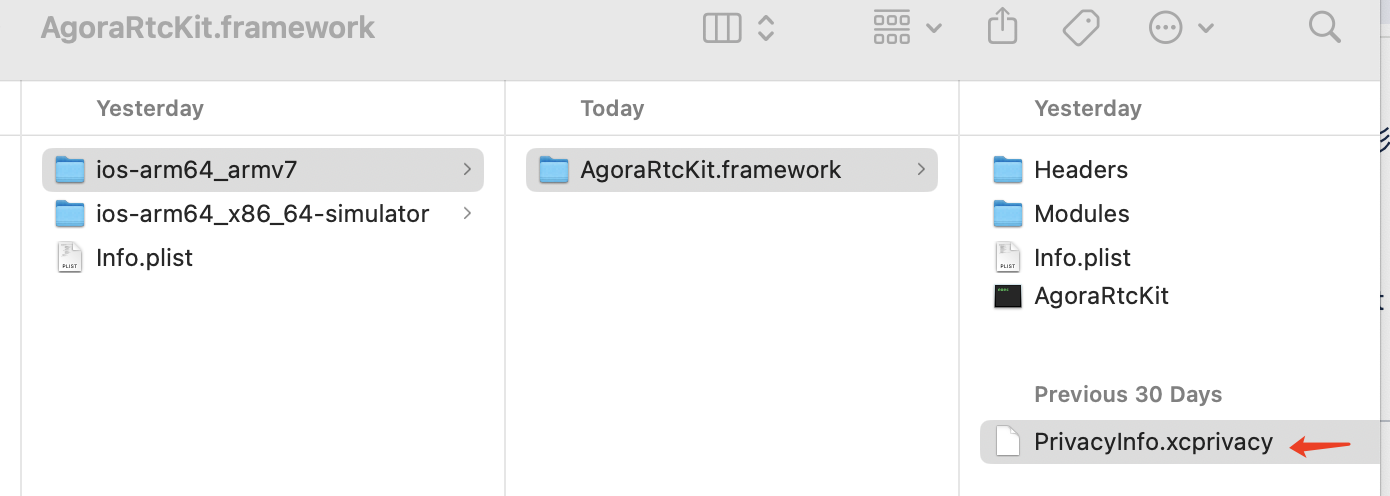Select the PrivacyInfo.xcprivacy file icon
The image size is (1390, 496).
point(1008,442)
